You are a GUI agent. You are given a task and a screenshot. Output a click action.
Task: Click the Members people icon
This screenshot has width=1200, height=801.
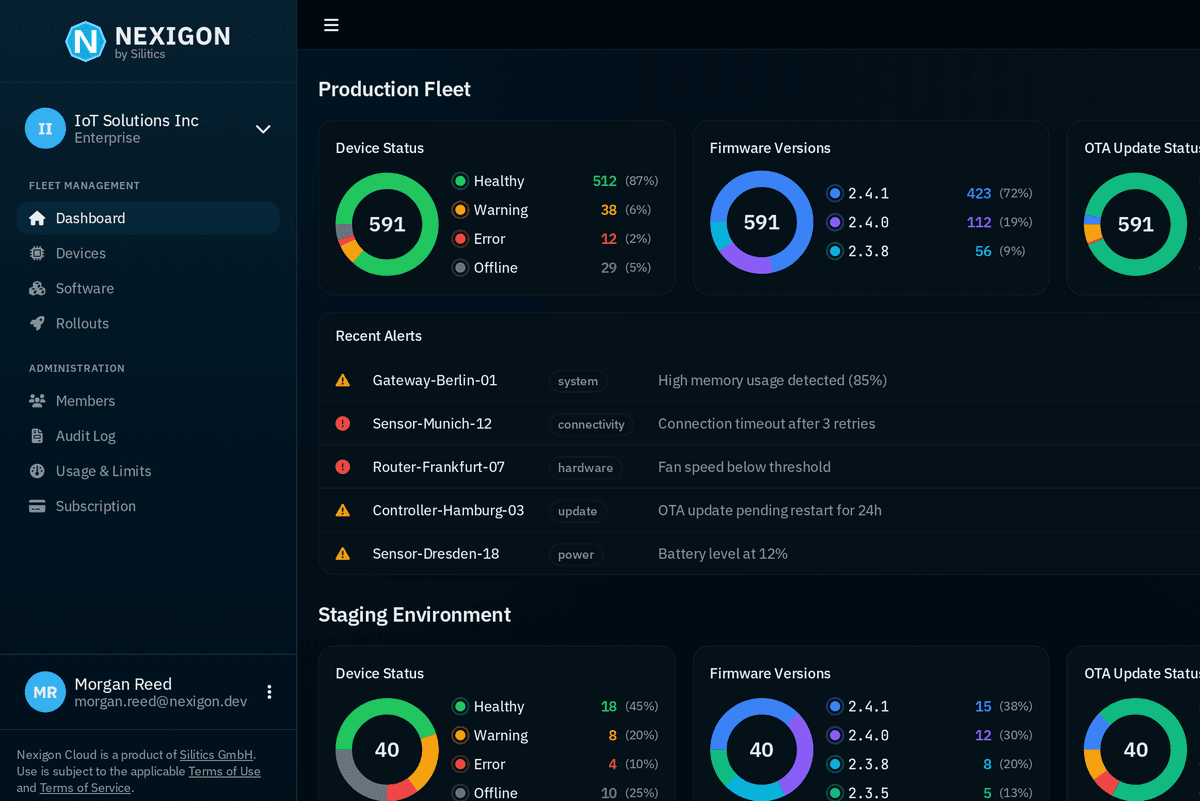pos(37,401)
